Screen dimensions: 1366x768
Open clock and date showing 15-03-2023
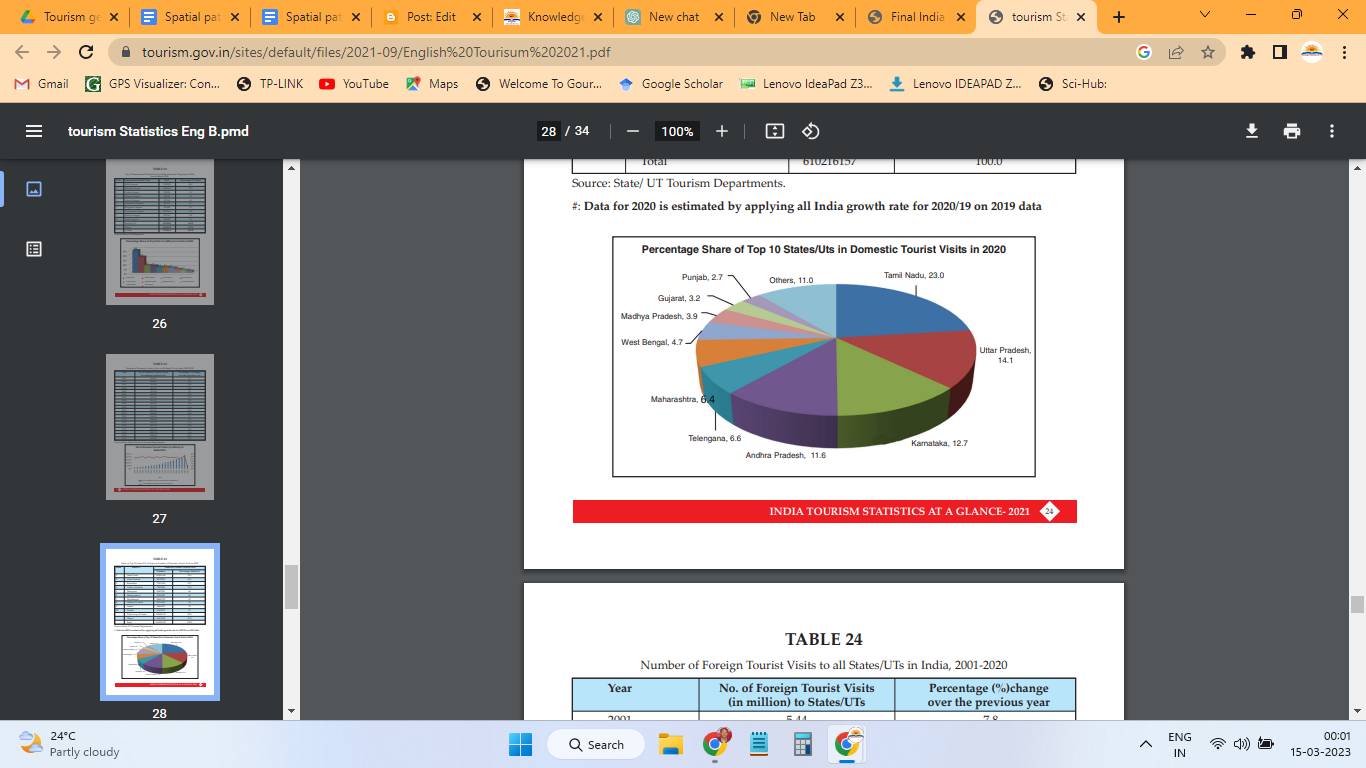(x=1321, y=744)
